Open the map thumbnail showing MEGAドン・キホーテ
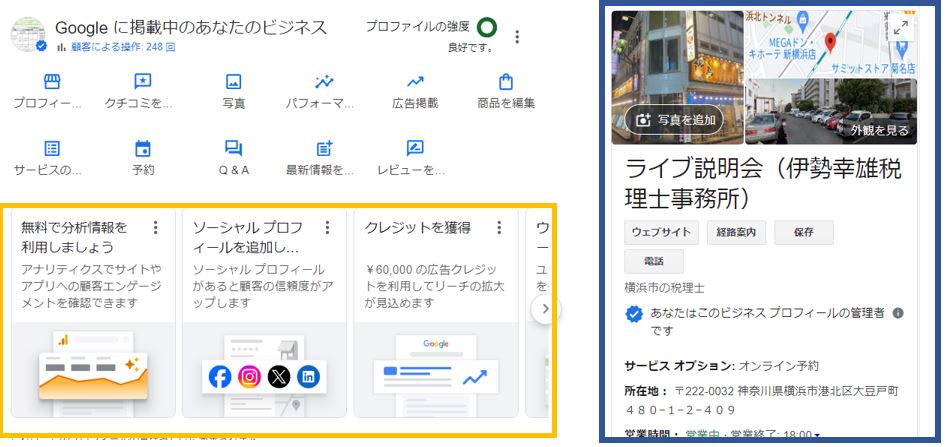This screenshot has width=948, height=447. pos(831,44)
